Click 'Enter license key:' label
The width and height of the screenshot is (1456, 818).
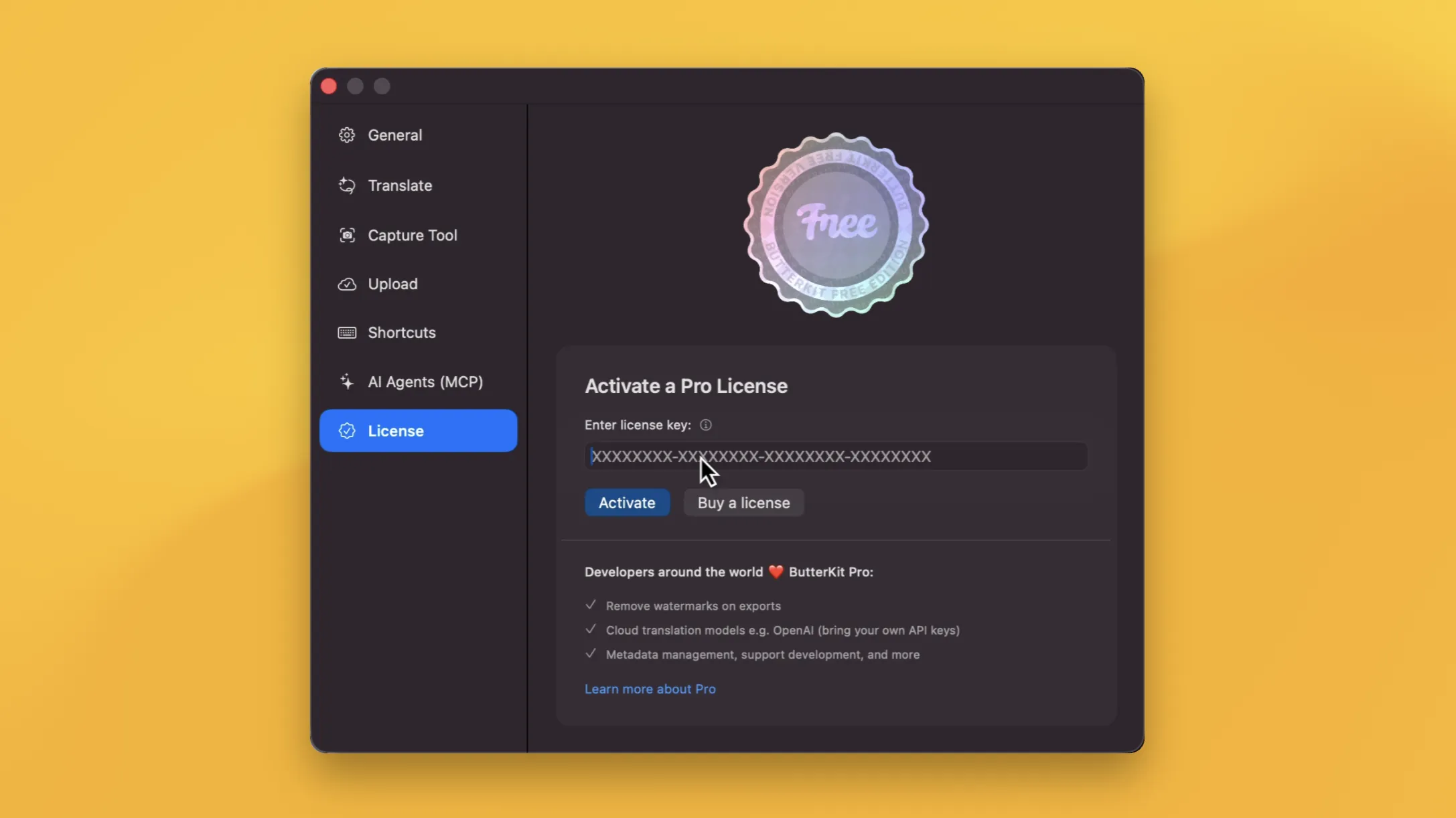click(638, 425)
